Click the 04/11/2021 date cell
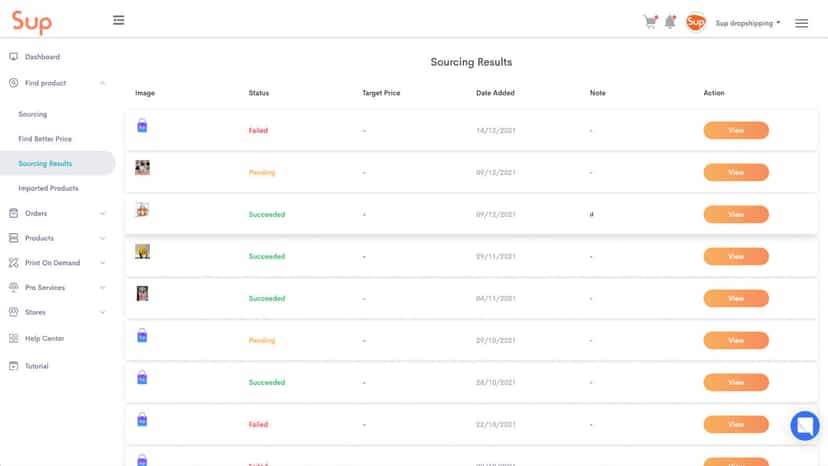Image resolution: width=828 pixels, height=466 pixels. [495, 299]
